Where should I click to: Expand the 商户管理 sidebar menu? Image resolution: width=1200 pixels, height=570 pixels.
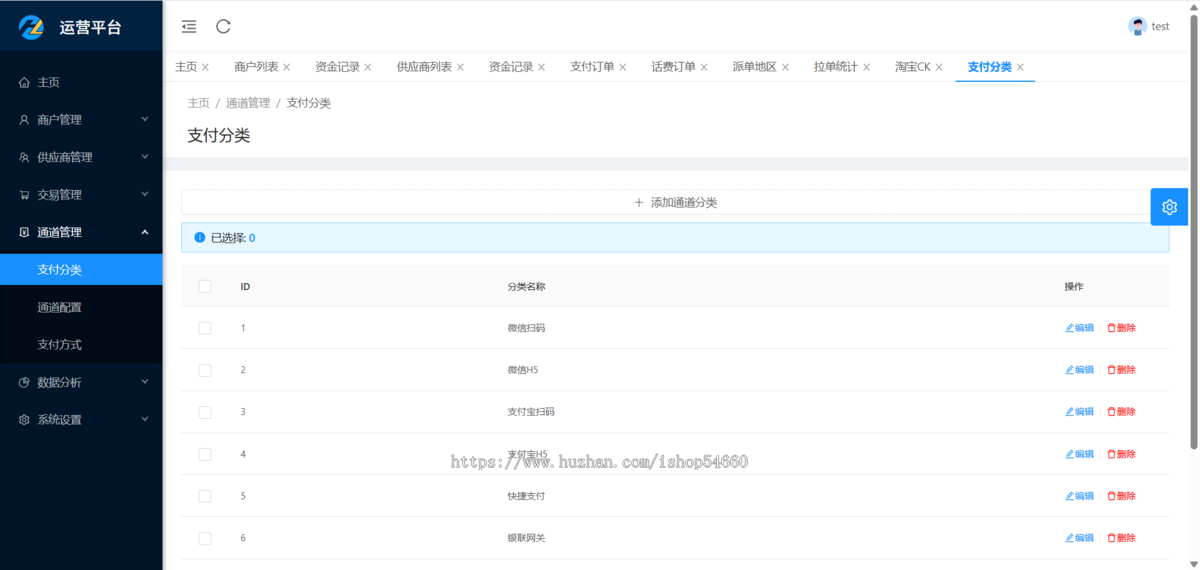point(81,120)
